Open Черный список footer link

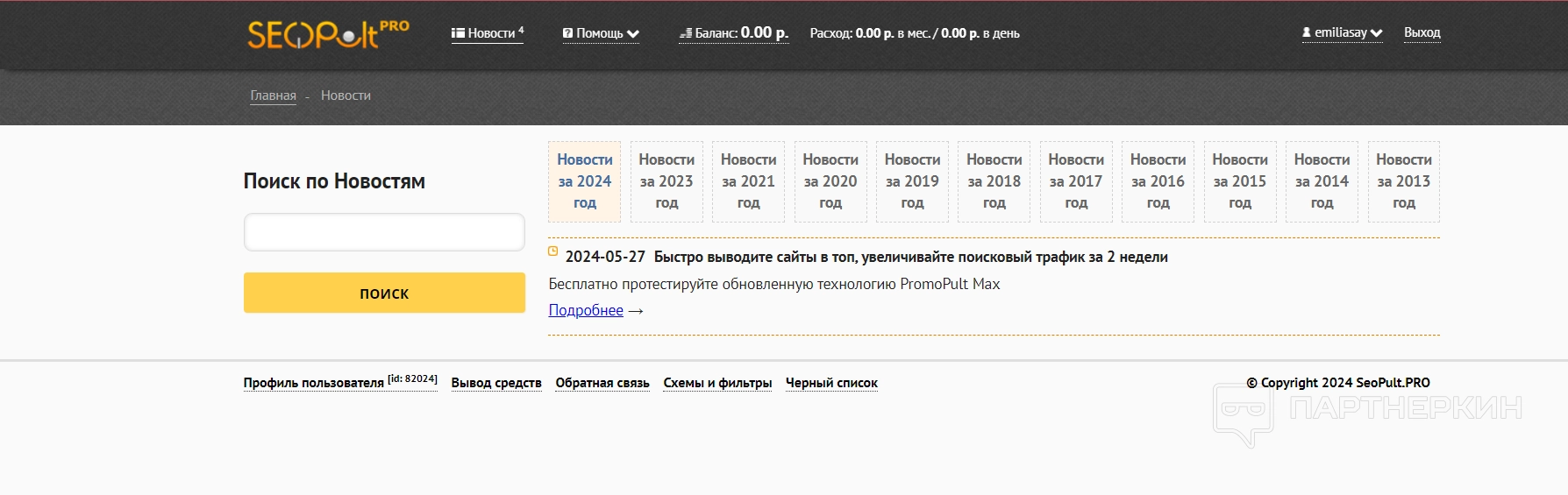(x=831, y=383)
